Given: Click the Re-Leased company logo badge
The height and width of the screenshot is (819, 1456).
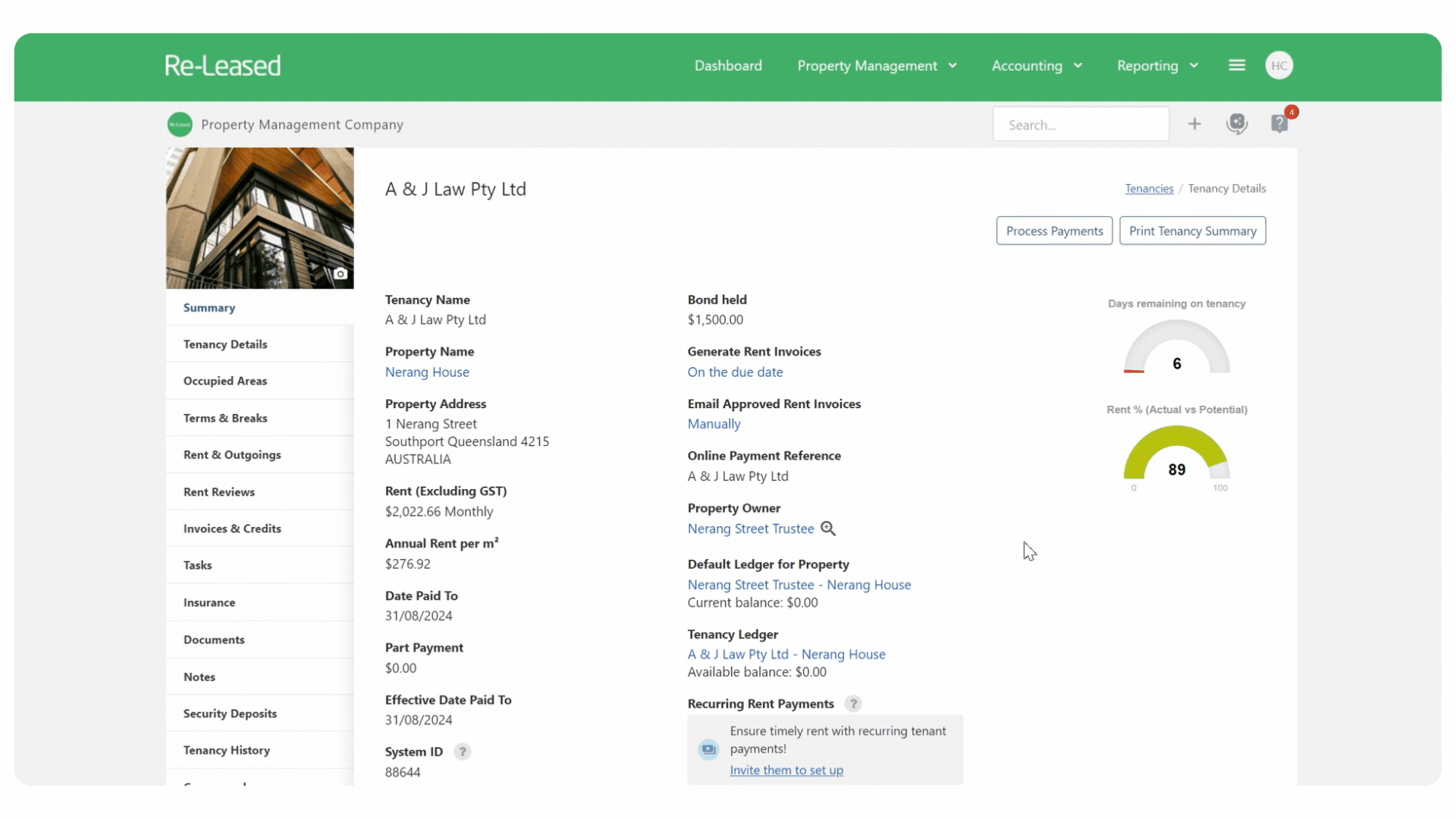Looking at the screenshot, I should click(180, 124).
